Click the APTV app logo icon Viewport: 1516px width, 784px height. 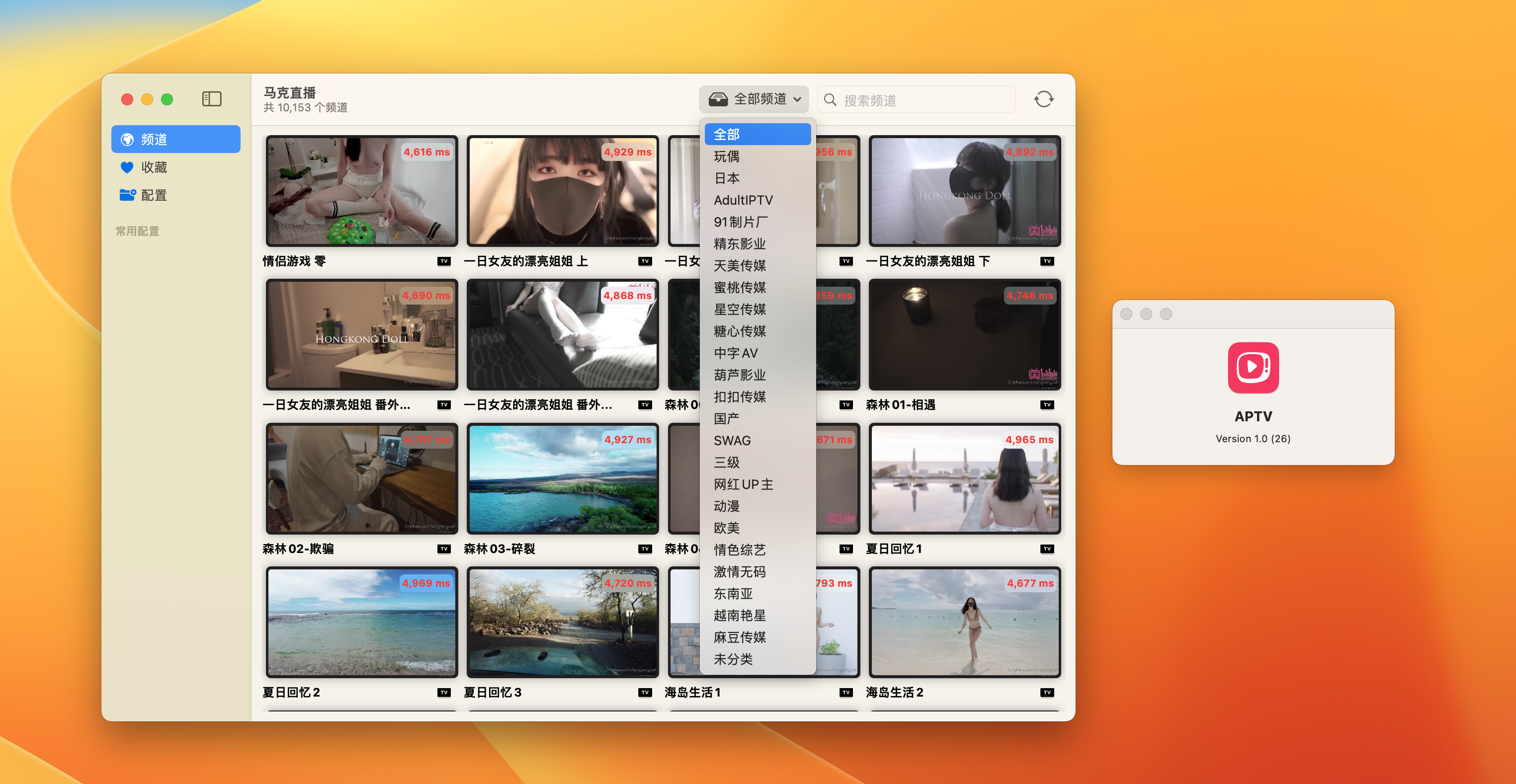pyautogui.click(x=1253, y=368)
